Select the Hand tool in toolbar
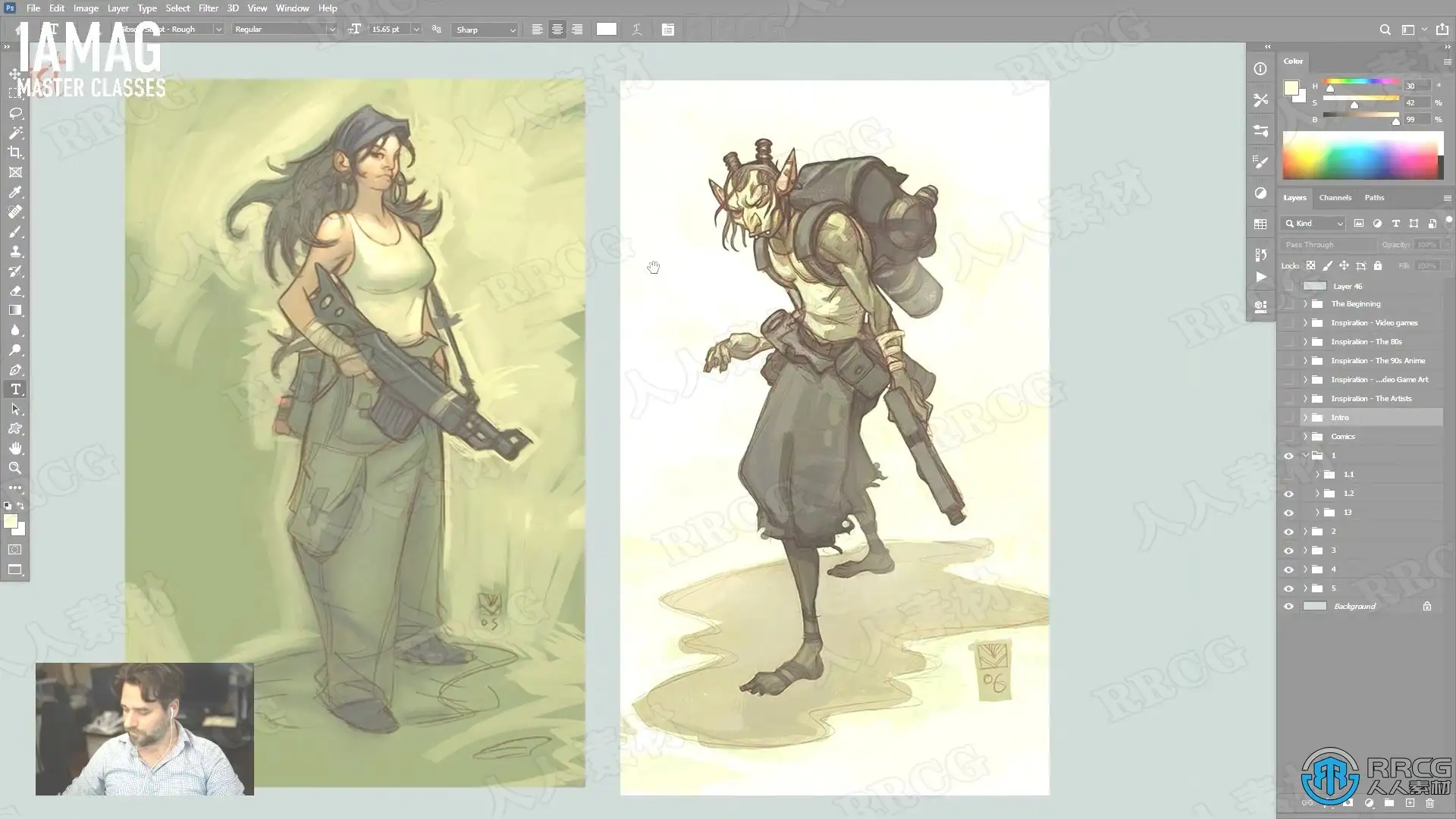The width and height of the screenshot is (1456, 819). click(15, 448)
